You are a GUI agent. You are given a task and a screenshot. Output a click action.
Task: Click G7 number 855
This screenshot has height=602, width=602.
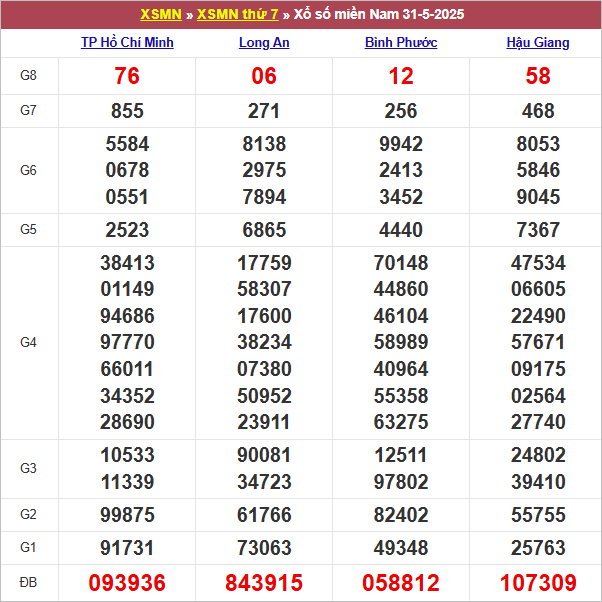(127, 111)
